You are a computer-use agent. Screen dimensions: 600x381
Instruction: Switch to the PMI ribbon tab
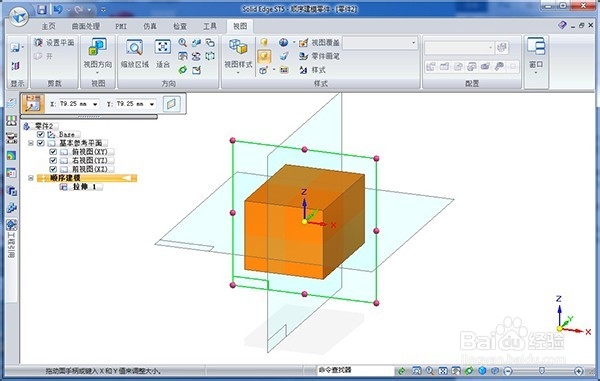pyautogui.click(x=121, y=26)
